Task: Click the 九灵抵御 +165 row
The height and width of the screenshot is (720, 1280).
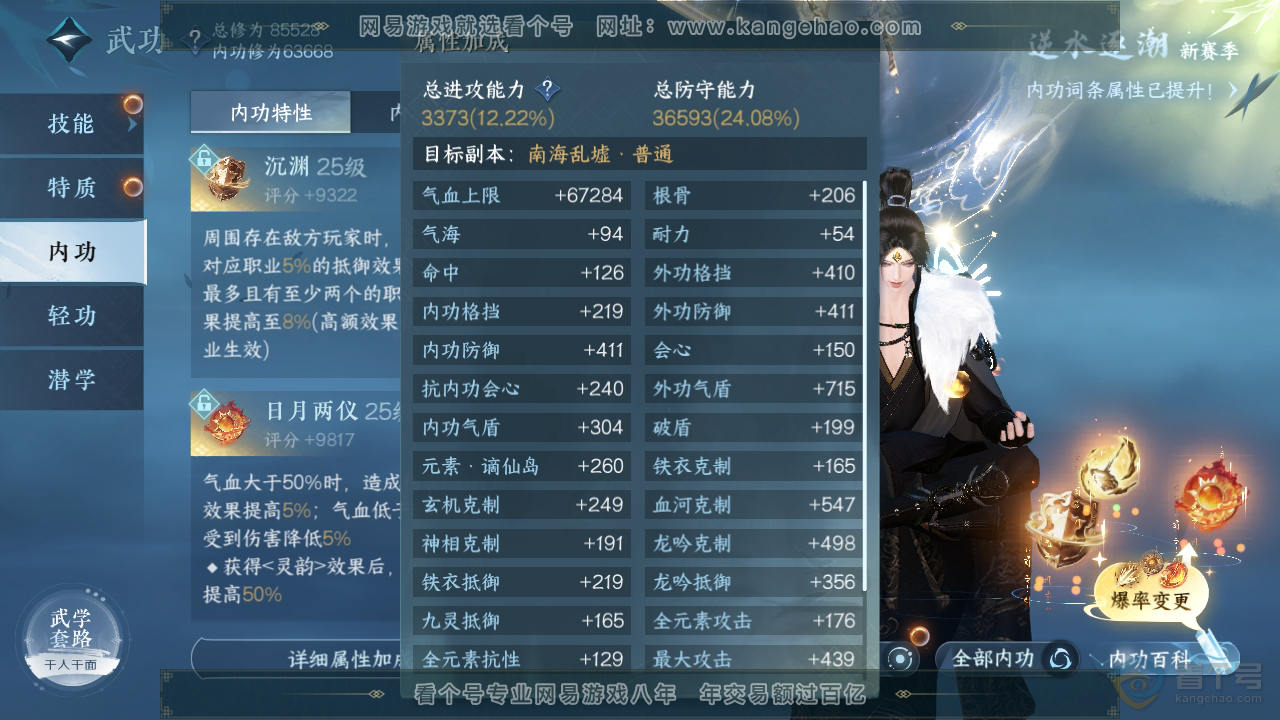Action: 522,620
